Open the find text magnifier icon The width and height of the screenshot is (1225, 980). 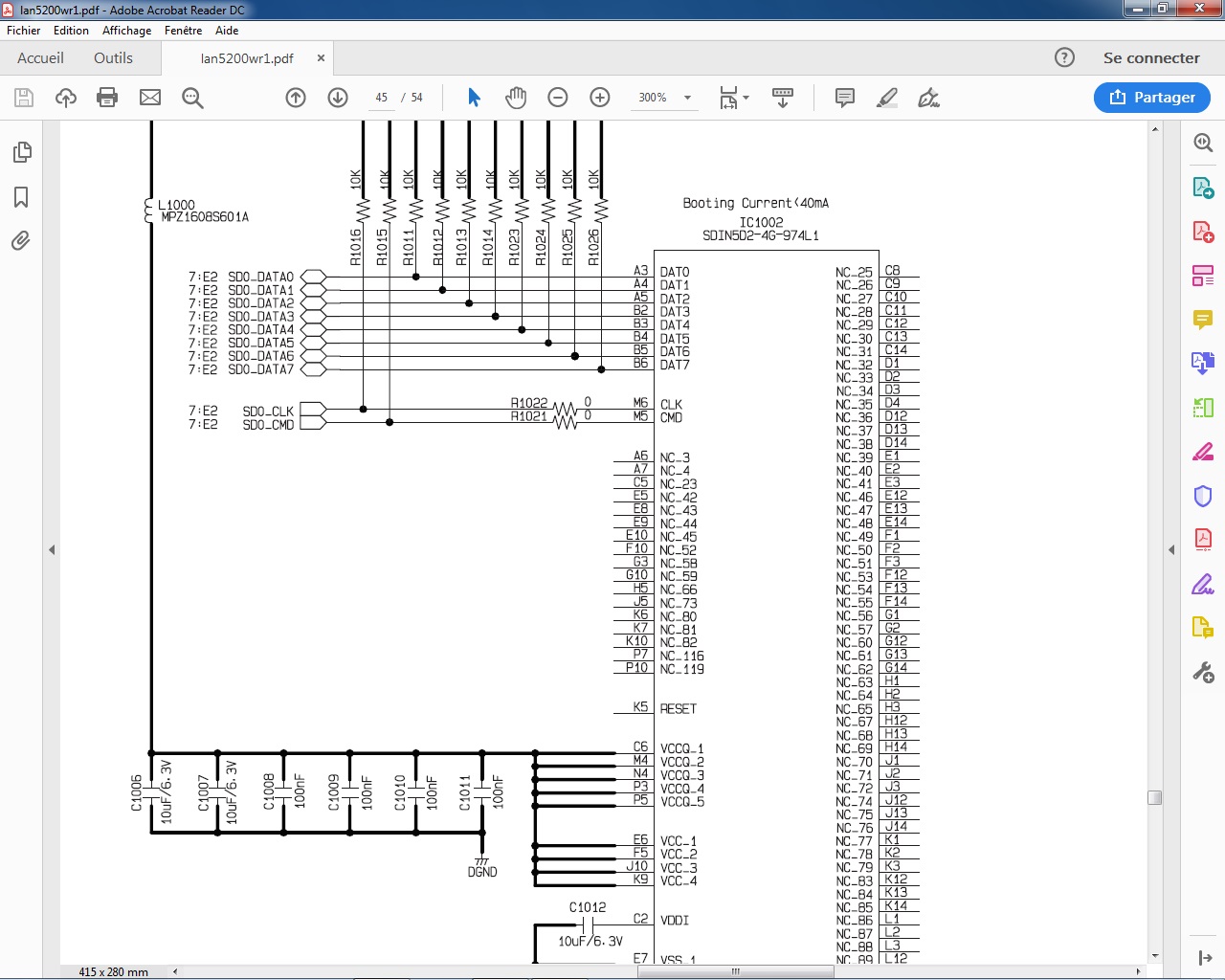[x=192, y=98]
